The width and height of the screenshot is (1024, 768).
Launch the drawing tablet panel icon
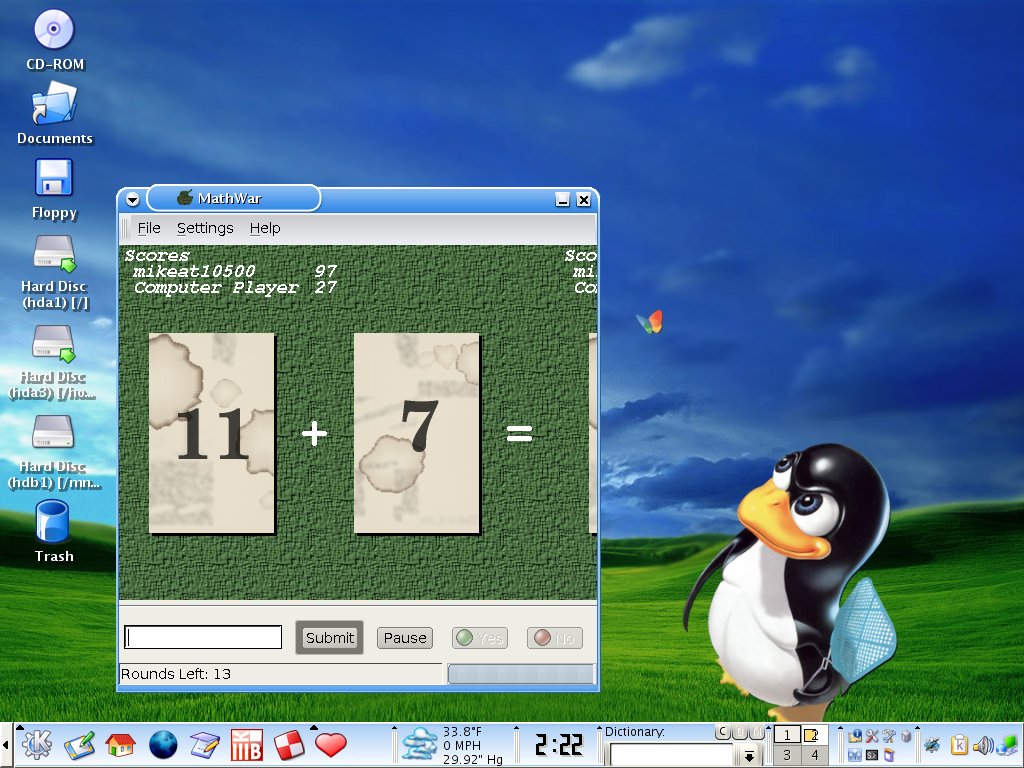79,745
